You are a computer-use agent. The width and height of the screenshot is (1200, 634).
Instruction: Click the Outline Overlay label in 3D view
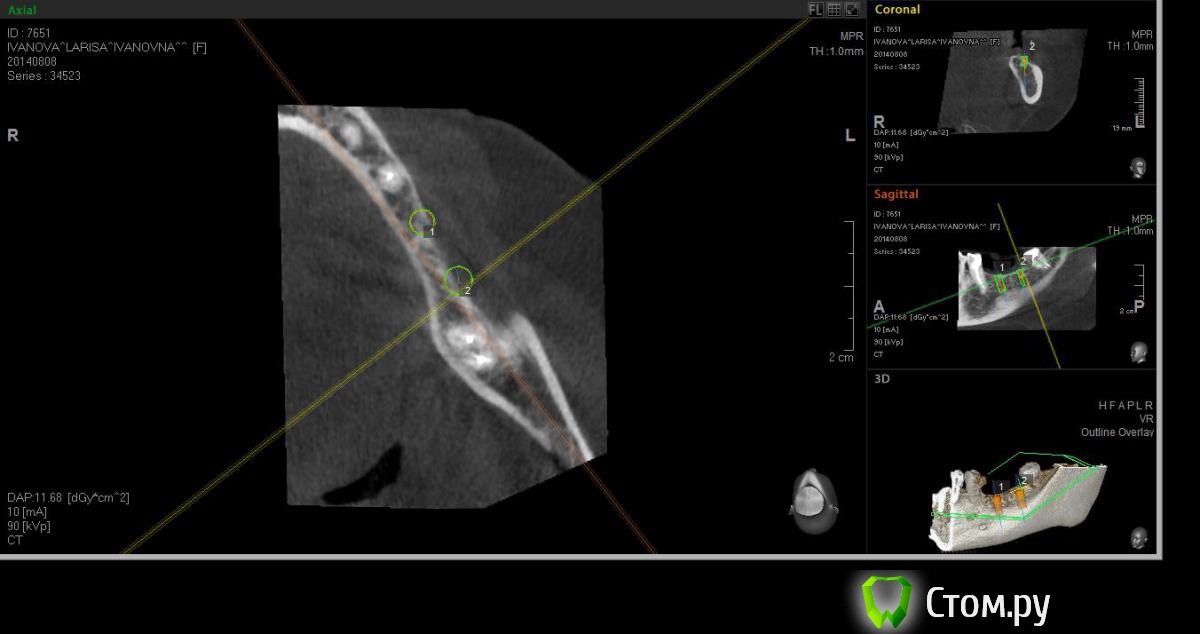point(1116,432)
